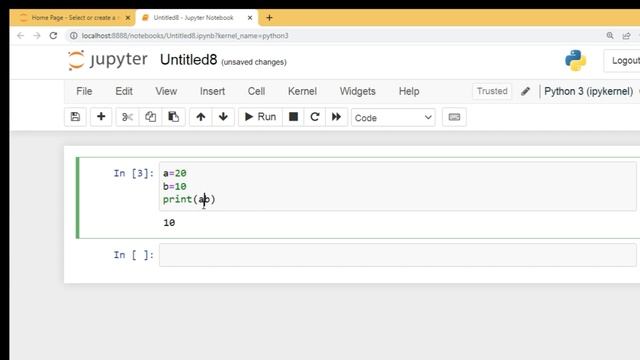The height and width of the screenshot is (360, 640).
Task: Open the Cell menu
Action: pos(256,91)
